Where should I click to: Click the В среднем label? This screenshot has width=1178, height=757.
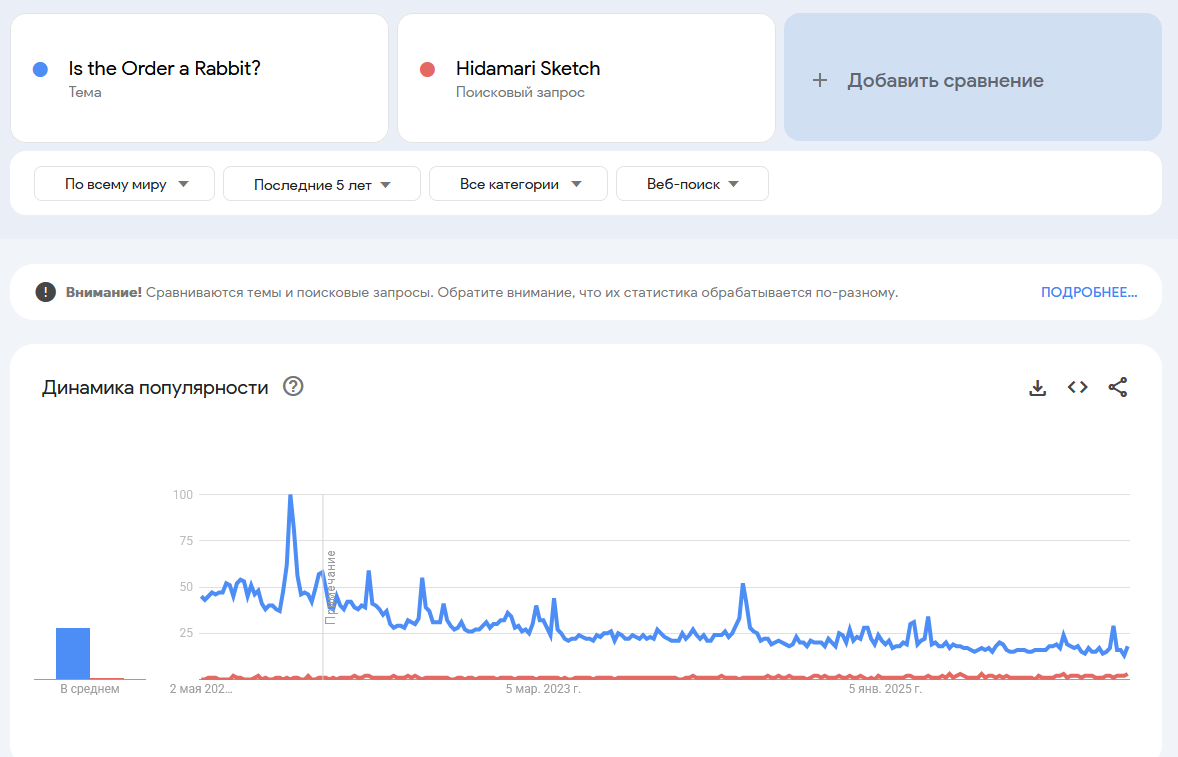click(89, 689)
